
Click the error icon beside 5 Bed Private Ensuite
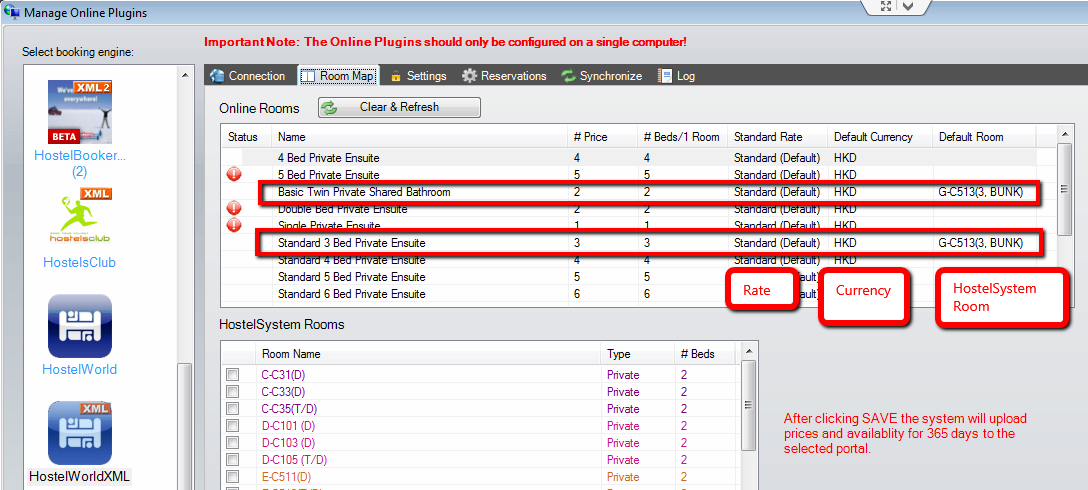tap(235, 174)
